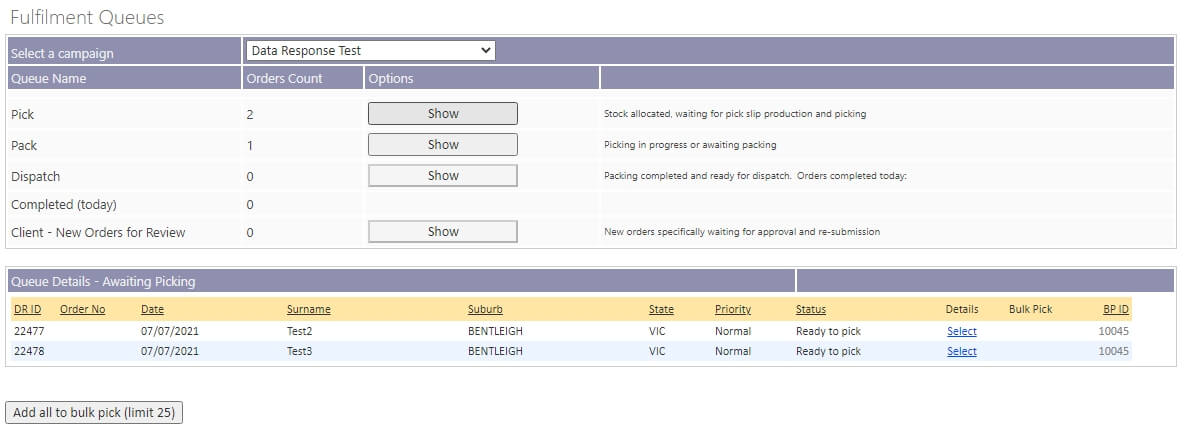1186x427 pixels.
Task: Show Client New Orders for Review queue
Action: [x=442, y=232]
